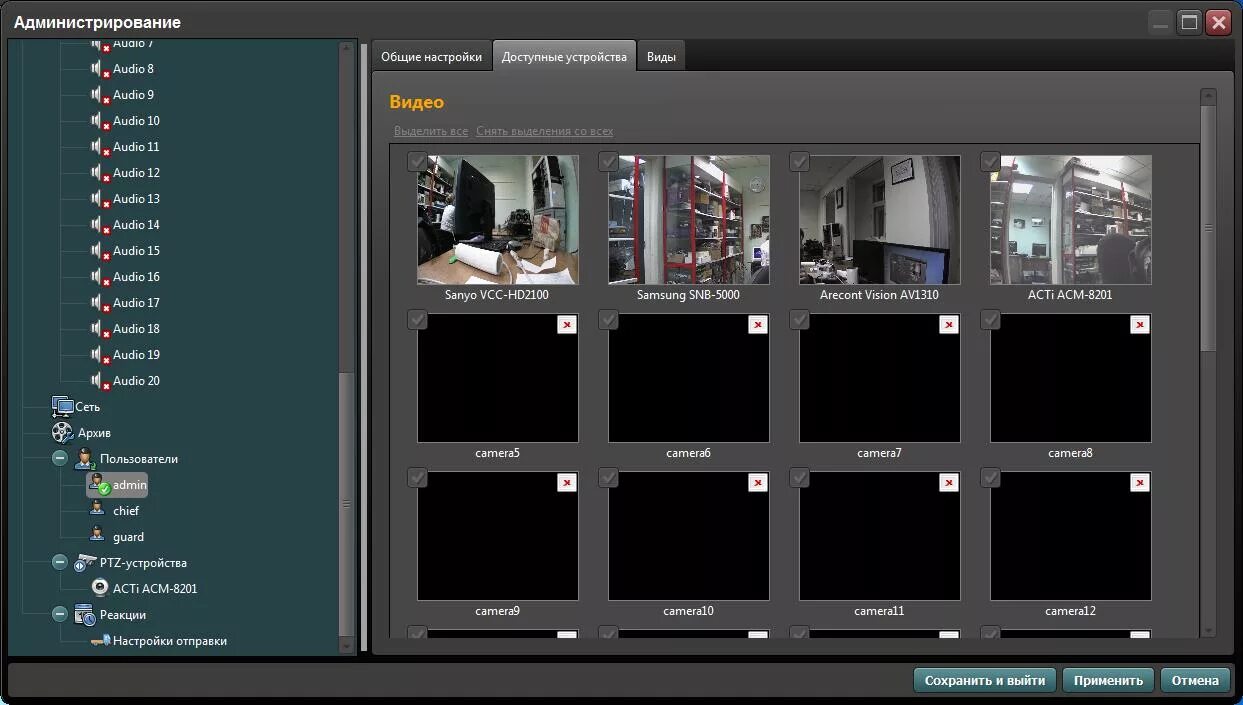Toggle the camera7 checkbox
The width and height of the screenshot is (1243, 705).
(x=799, y=319)
